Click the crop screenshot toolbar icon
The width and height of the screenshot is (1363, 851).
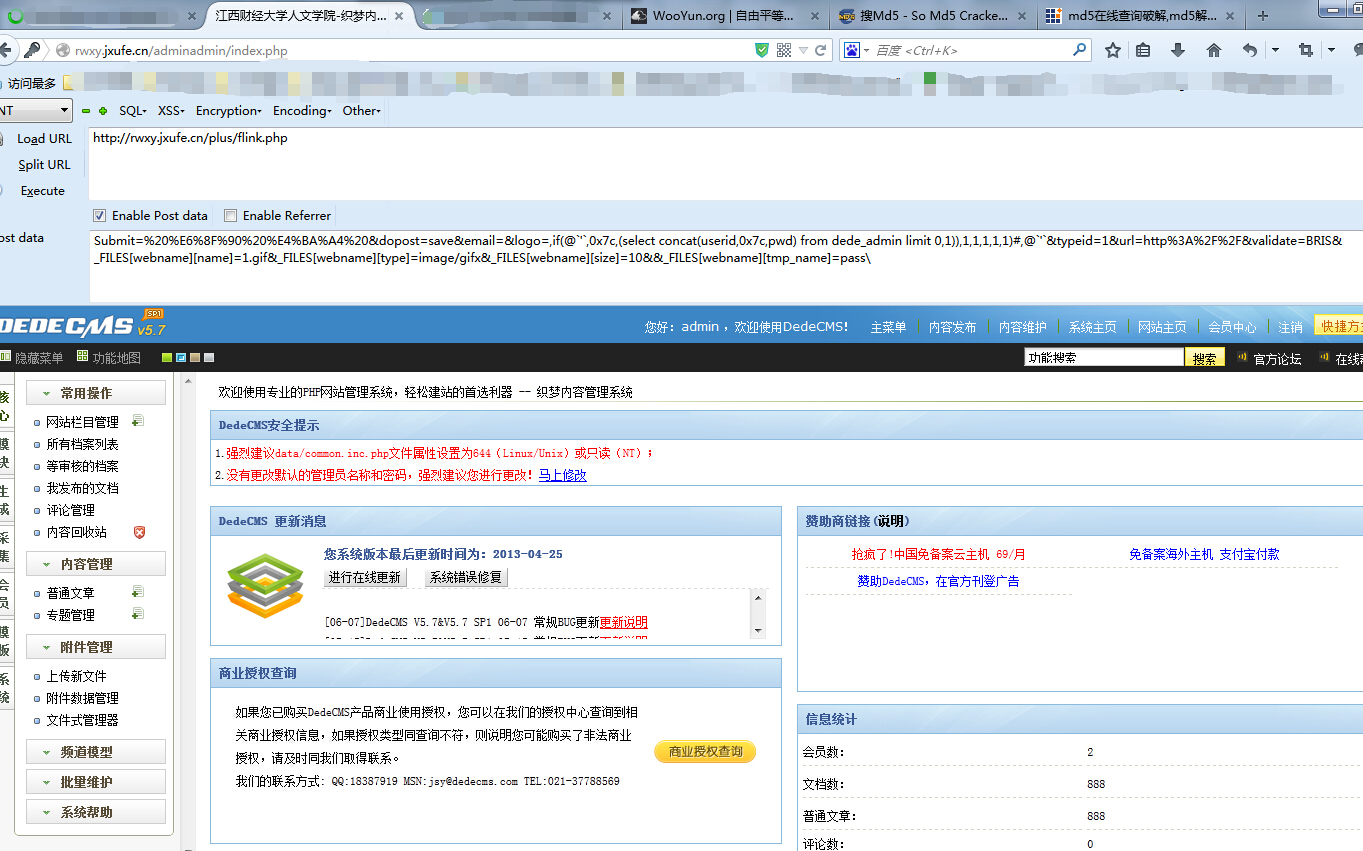(x=1305, y=50)
